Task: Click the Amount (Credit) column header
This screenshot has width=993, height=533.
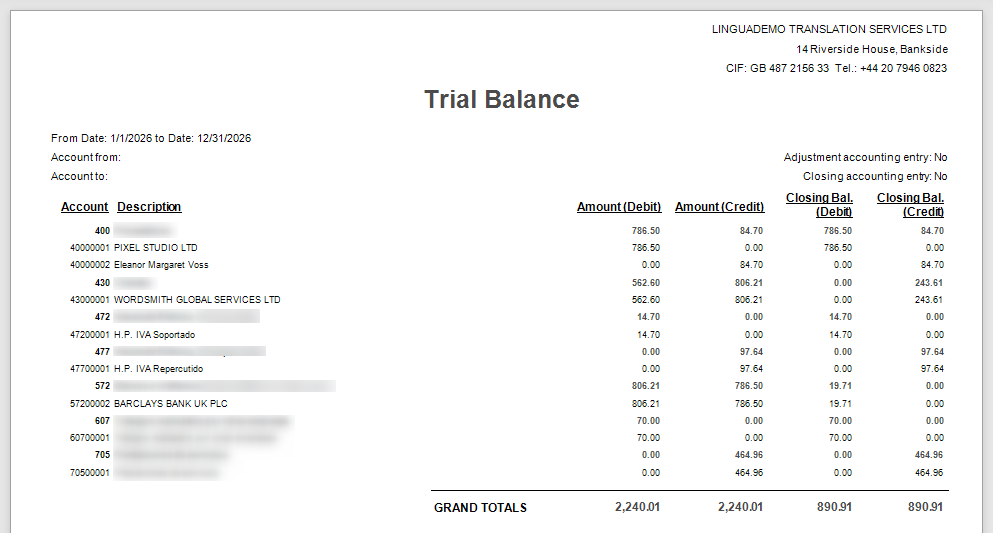Action: tap(719, 206)
